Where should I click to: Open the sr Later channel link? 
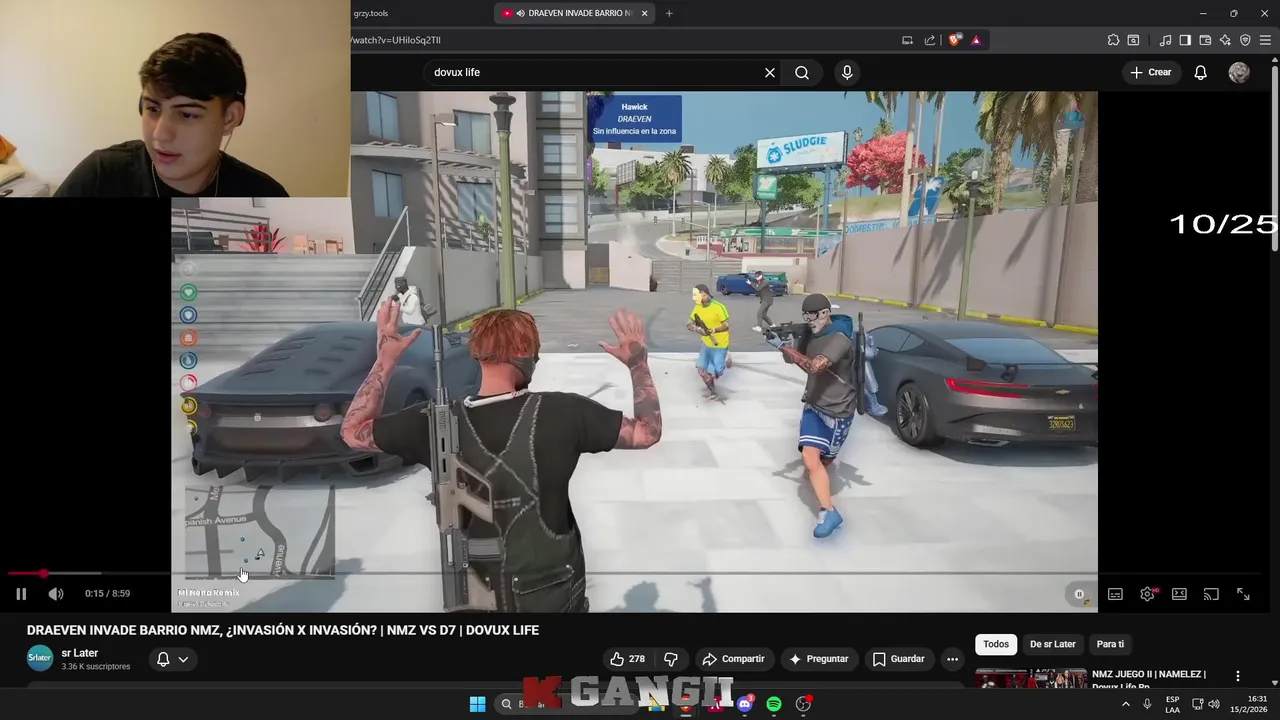click(x=80, y=653)
